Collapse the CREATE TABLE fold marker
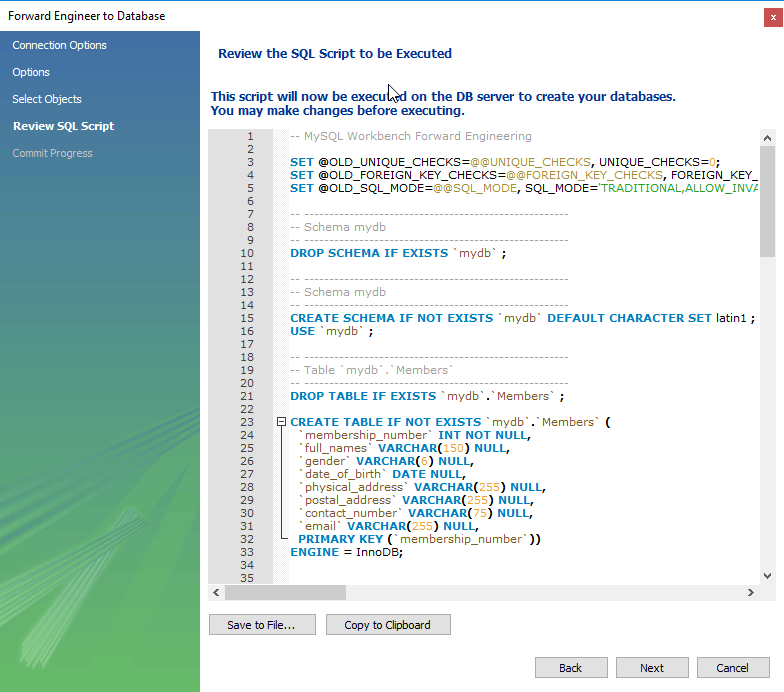The image size is (784, 692). point(282,422)
